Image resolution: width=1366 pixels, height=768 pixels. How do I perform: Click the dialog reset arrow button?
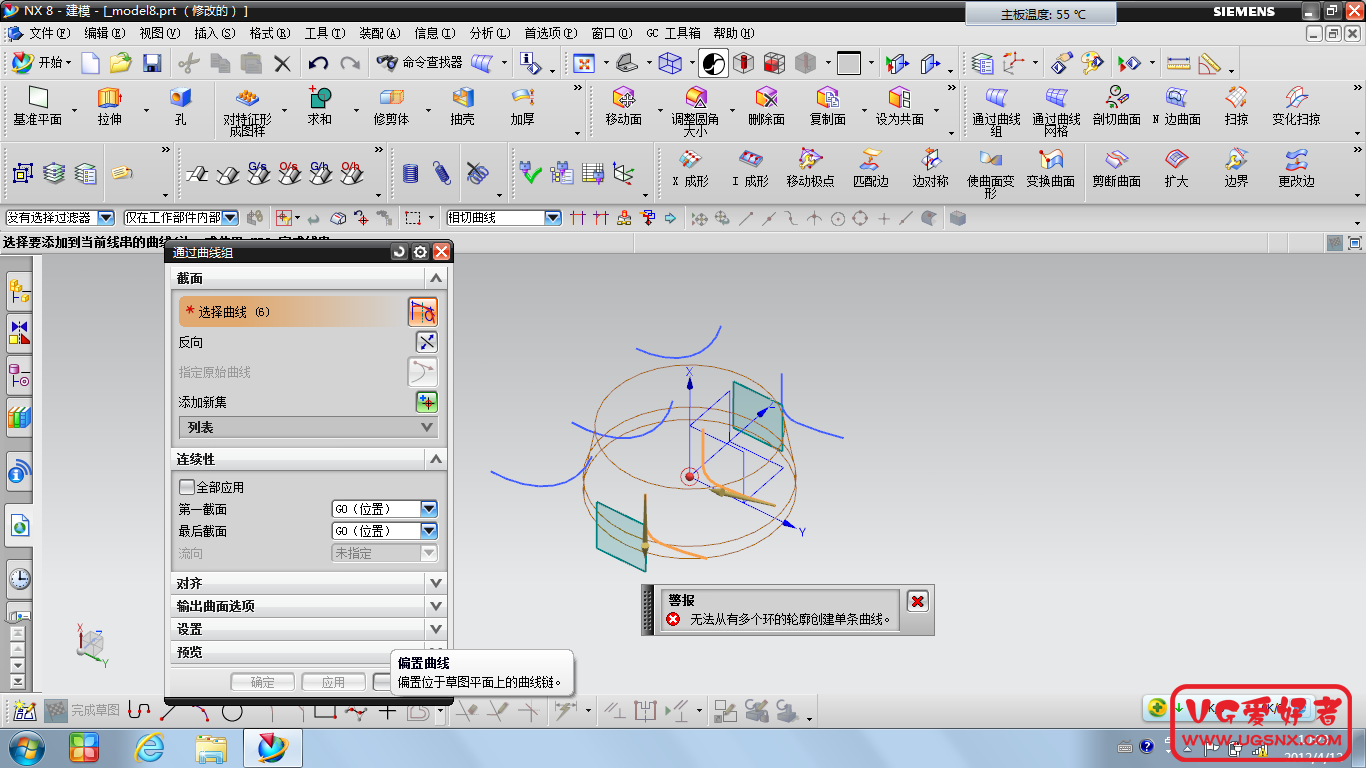tap(399, 253)
